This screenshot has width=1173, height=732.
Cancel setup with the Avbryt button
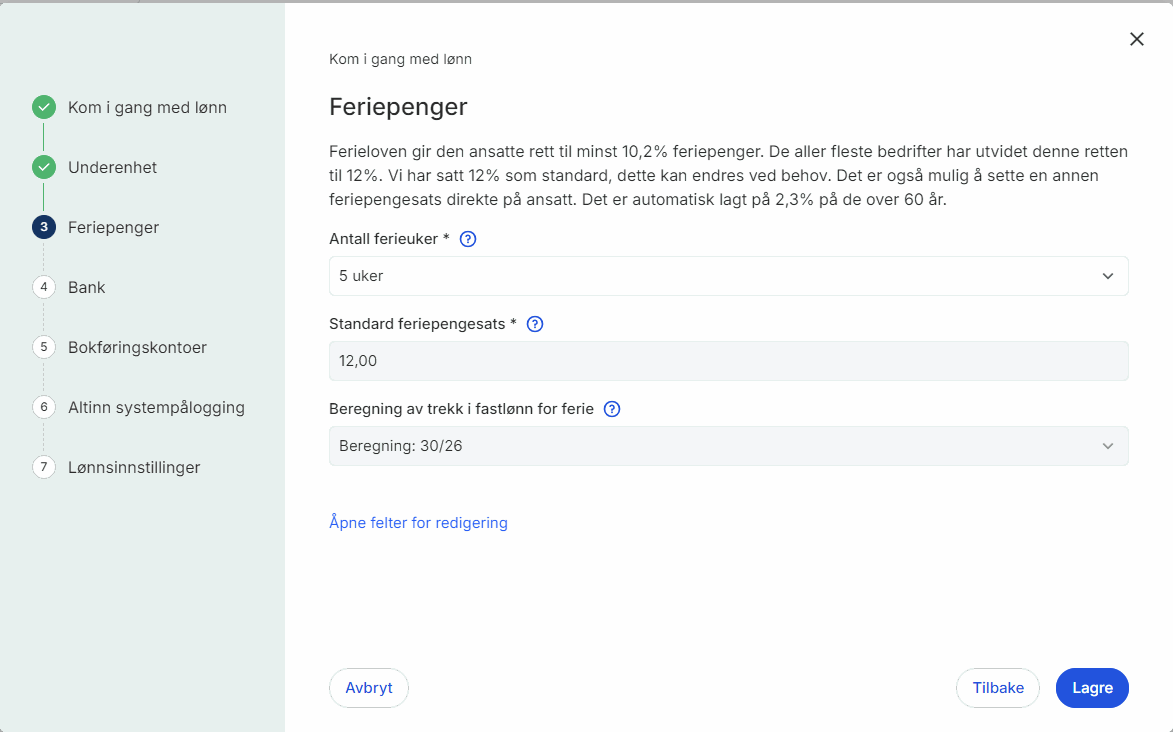pos(369,688)
